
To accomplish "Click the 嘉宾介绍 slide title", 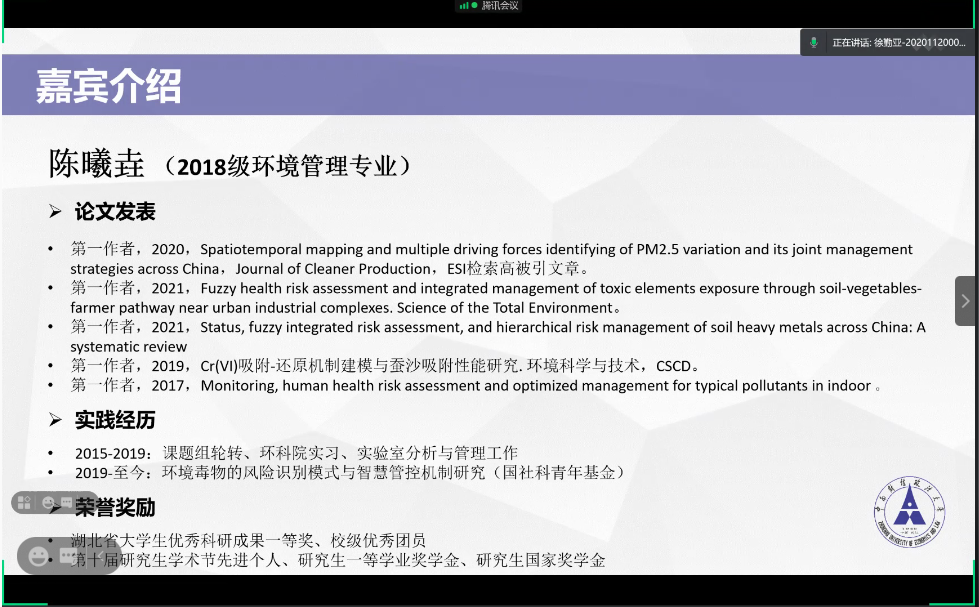I will tap(108, 86).
